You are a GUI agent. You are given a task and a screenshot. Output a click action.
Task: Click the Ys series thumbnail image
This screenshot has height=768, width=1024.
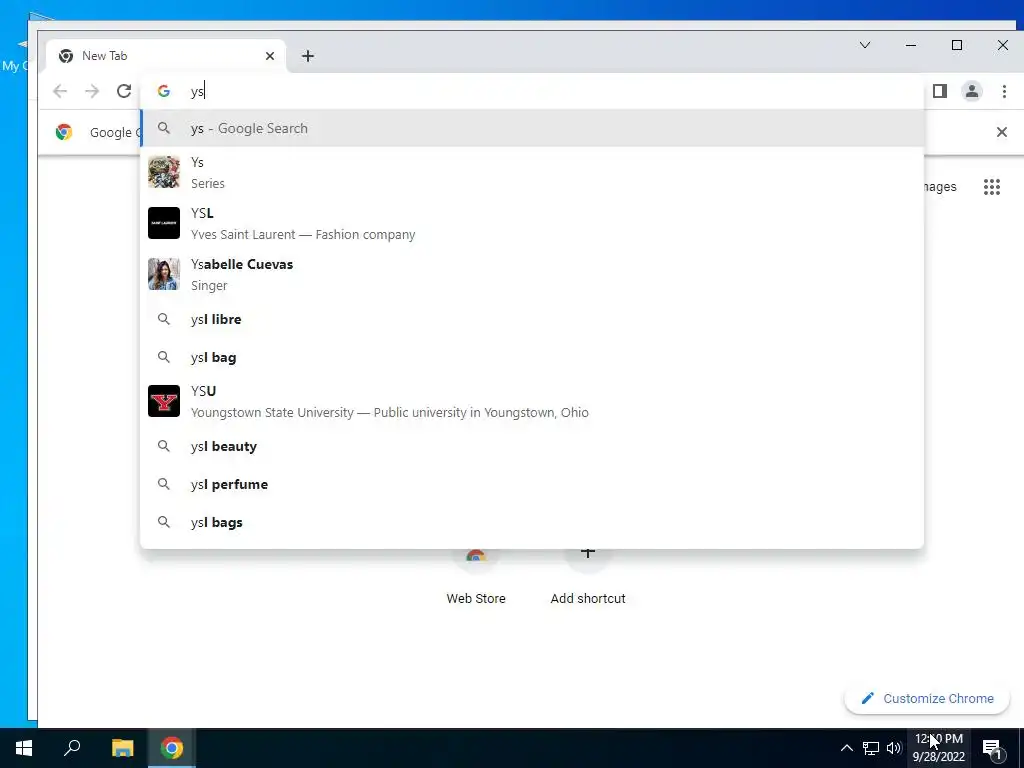164,172
